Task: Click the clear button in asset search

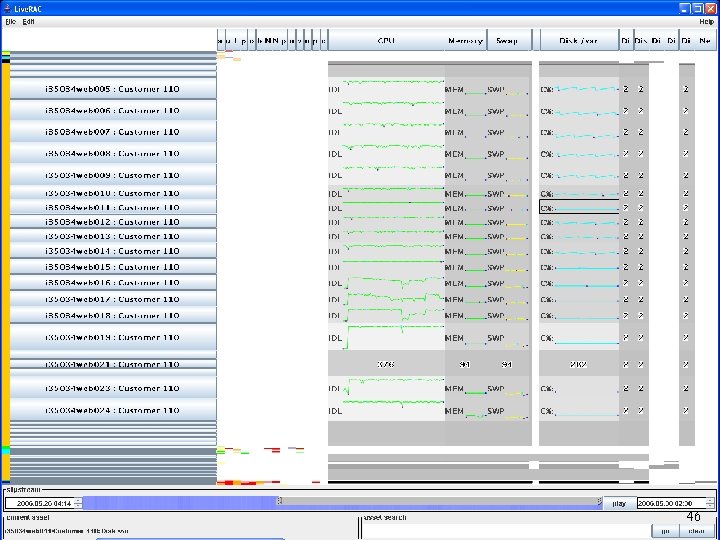Action: [x=697, y=531]
